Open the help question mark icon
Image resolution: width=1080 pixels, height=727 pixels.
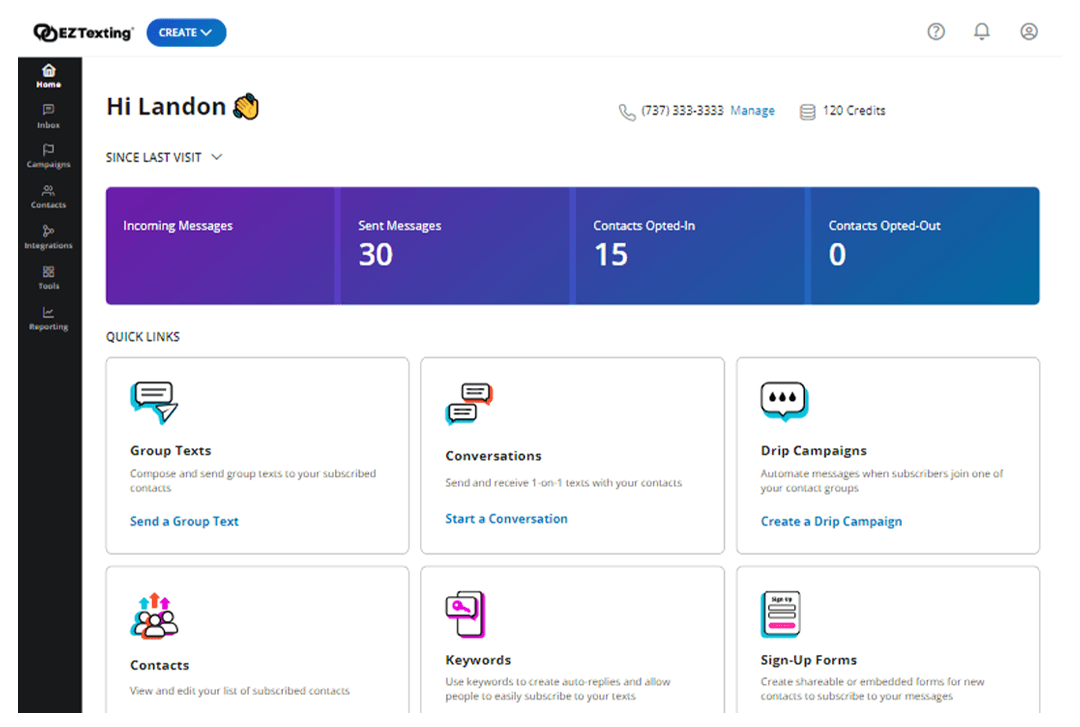(936, 32)
